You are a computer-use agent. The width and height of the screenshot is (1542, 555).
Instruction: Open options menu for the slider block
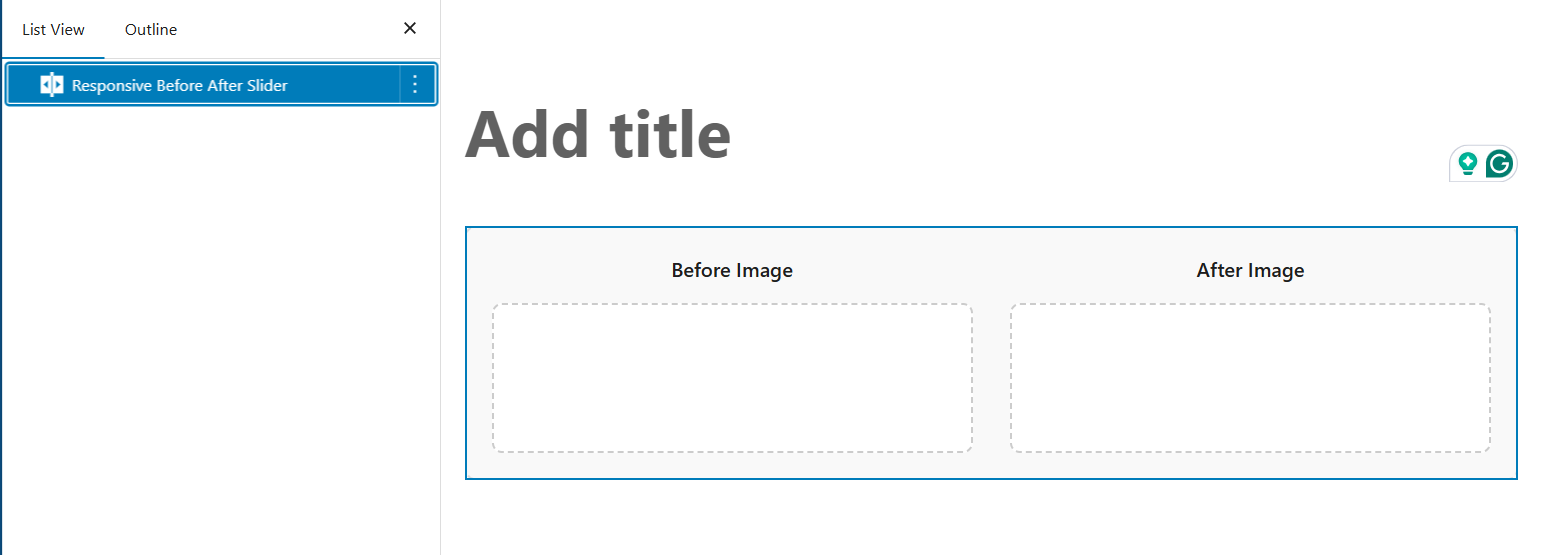(416, 85)
